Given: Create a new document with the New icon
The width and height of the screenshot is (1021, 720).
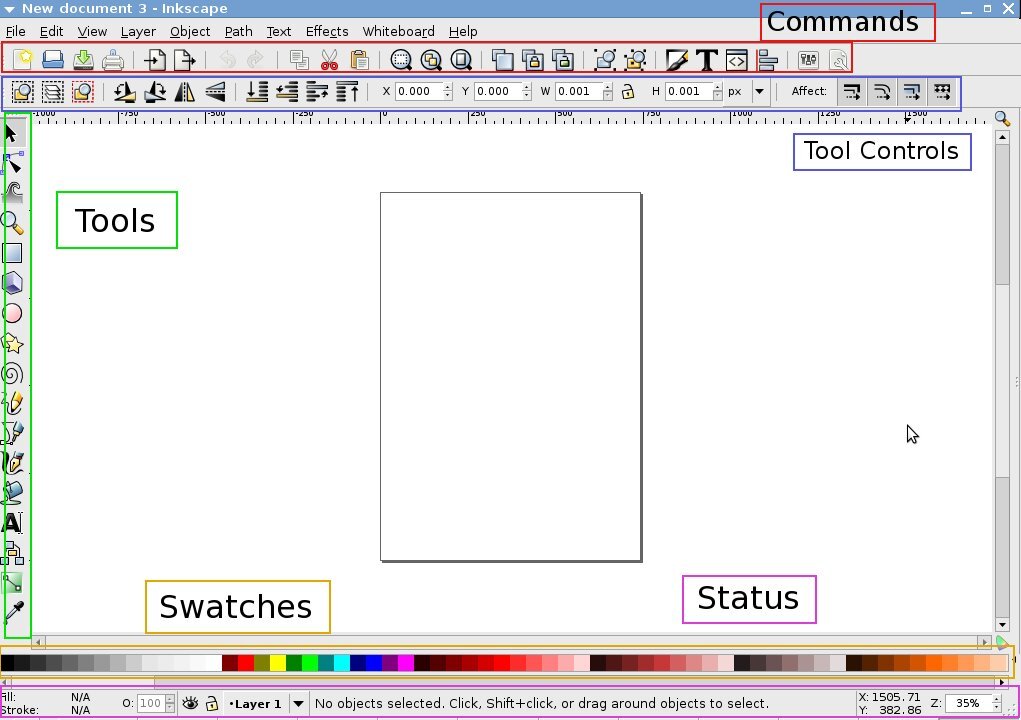Looking at the screenshot, I should click(x=23, y=59).
